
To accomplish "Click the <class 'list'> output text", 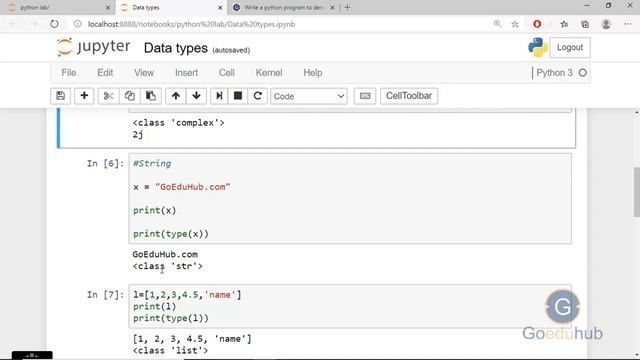I will tap(170, 350).
